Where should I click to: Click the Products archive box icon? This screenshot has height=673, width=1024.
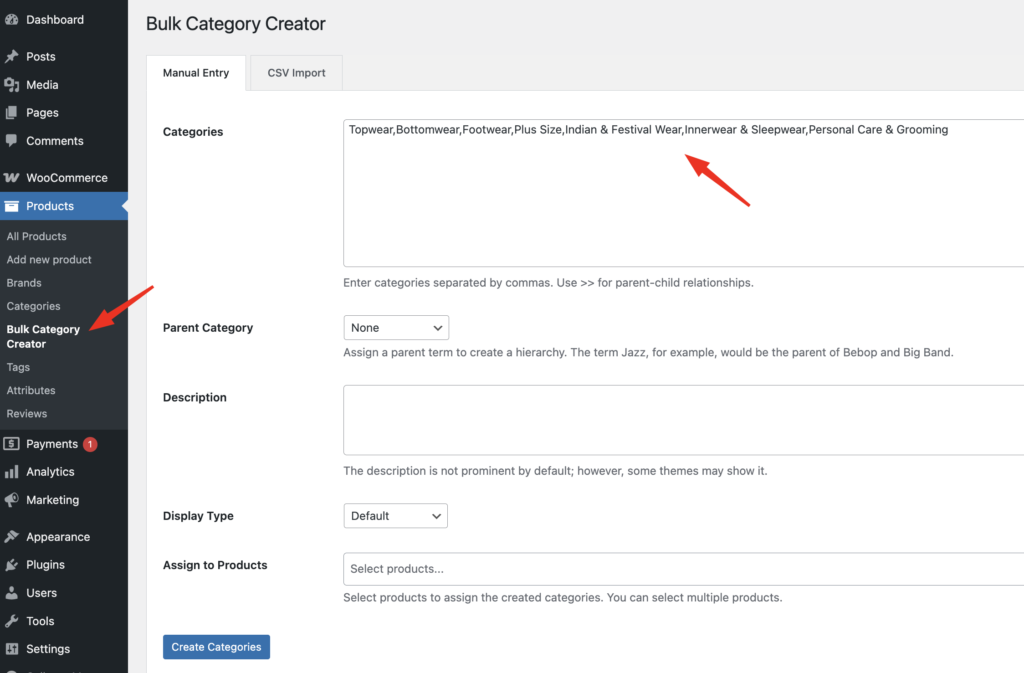pos(11,206)
